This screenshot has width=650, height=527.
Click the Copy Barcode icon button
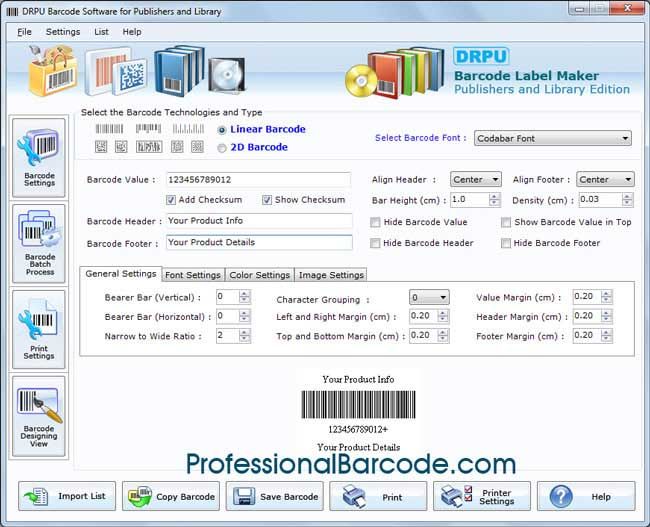tap(140, 497)
